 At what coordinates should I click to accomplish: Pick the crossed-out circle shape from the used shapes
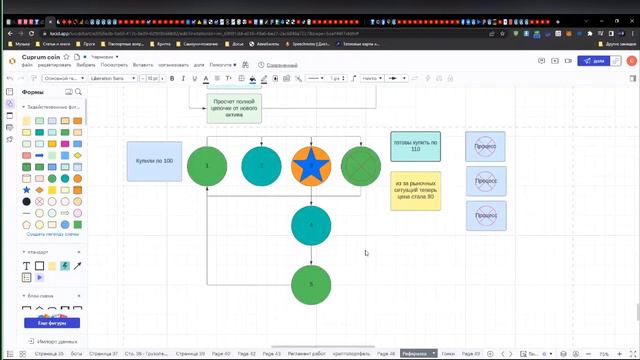39,202
